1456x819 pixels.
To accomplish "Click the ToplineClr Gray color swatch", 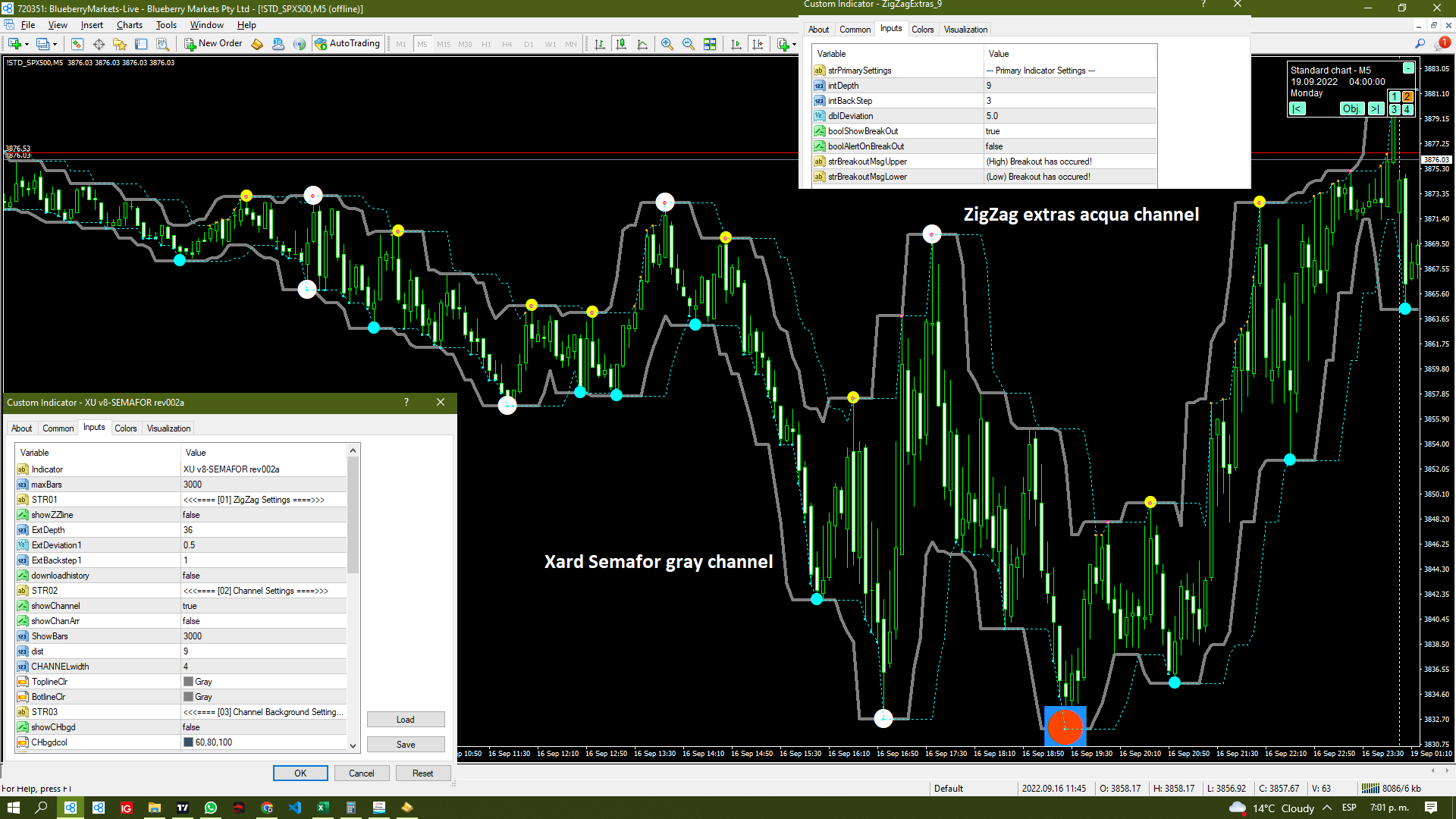I will pyautogui.click(x=189, y=682).
